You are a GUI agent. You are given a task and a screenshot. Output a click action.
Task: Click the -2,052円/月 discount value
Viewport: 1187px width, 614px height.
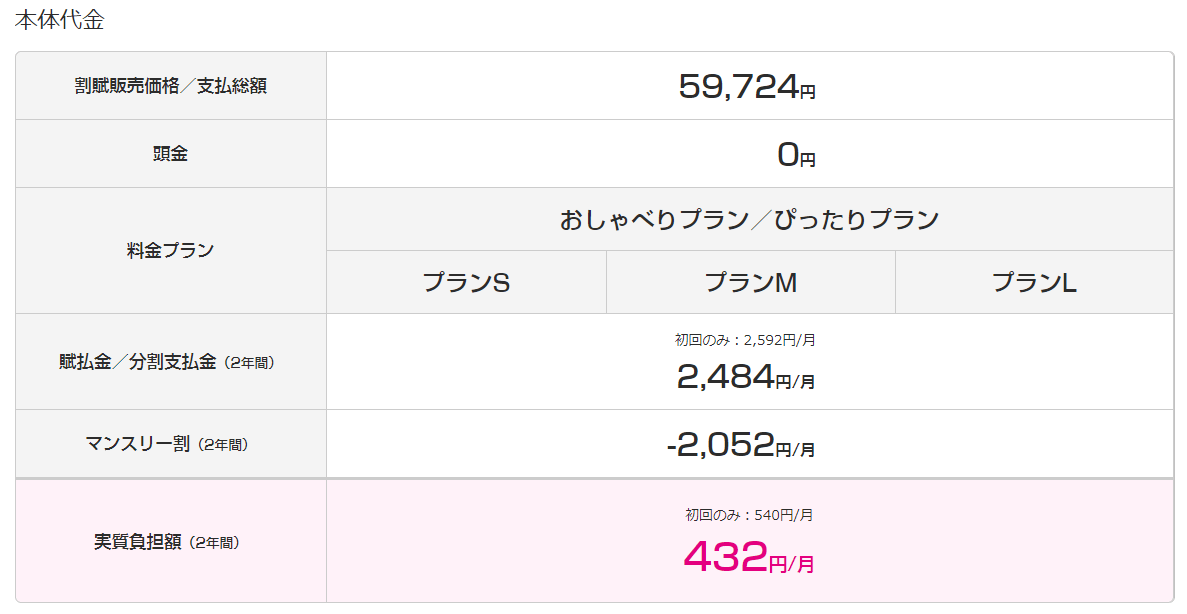pos(740,445)
